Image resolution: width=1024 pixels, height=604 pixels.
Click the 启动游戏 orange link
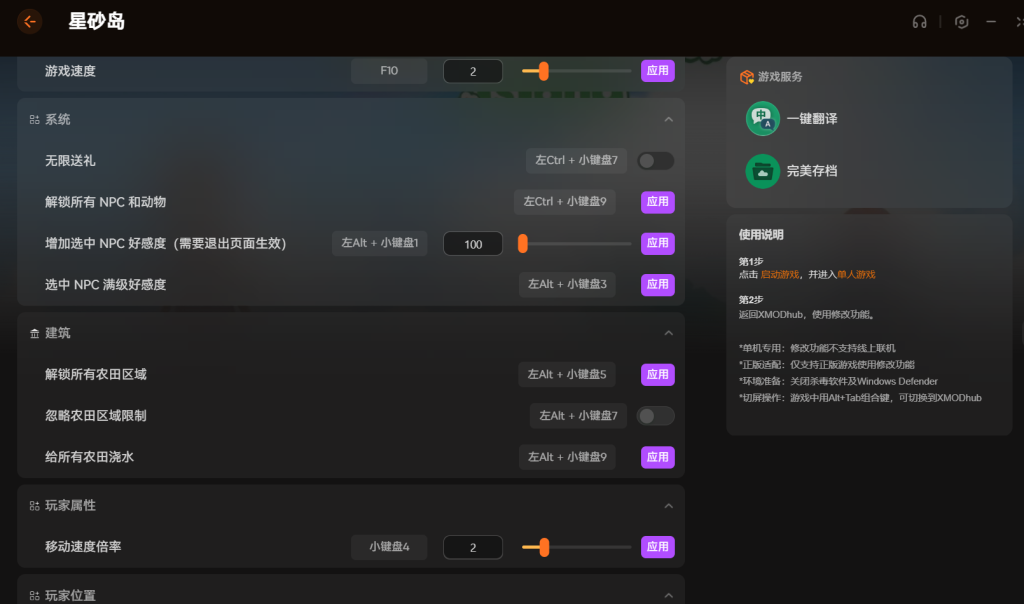pyautogui.click(x=779, y=274)
